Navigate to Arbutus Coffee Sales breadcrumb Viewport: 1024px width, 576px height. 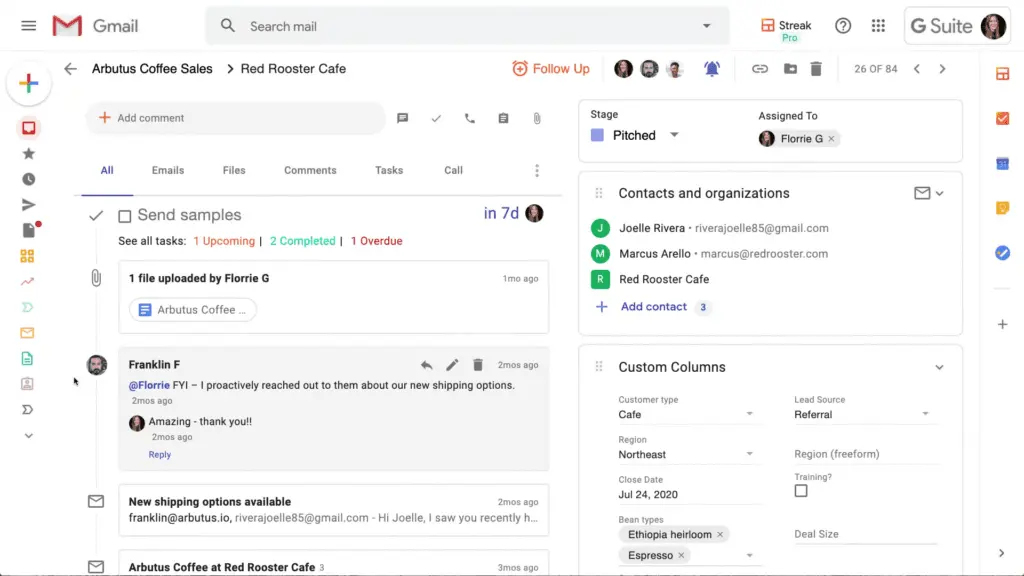pos(152,69)
